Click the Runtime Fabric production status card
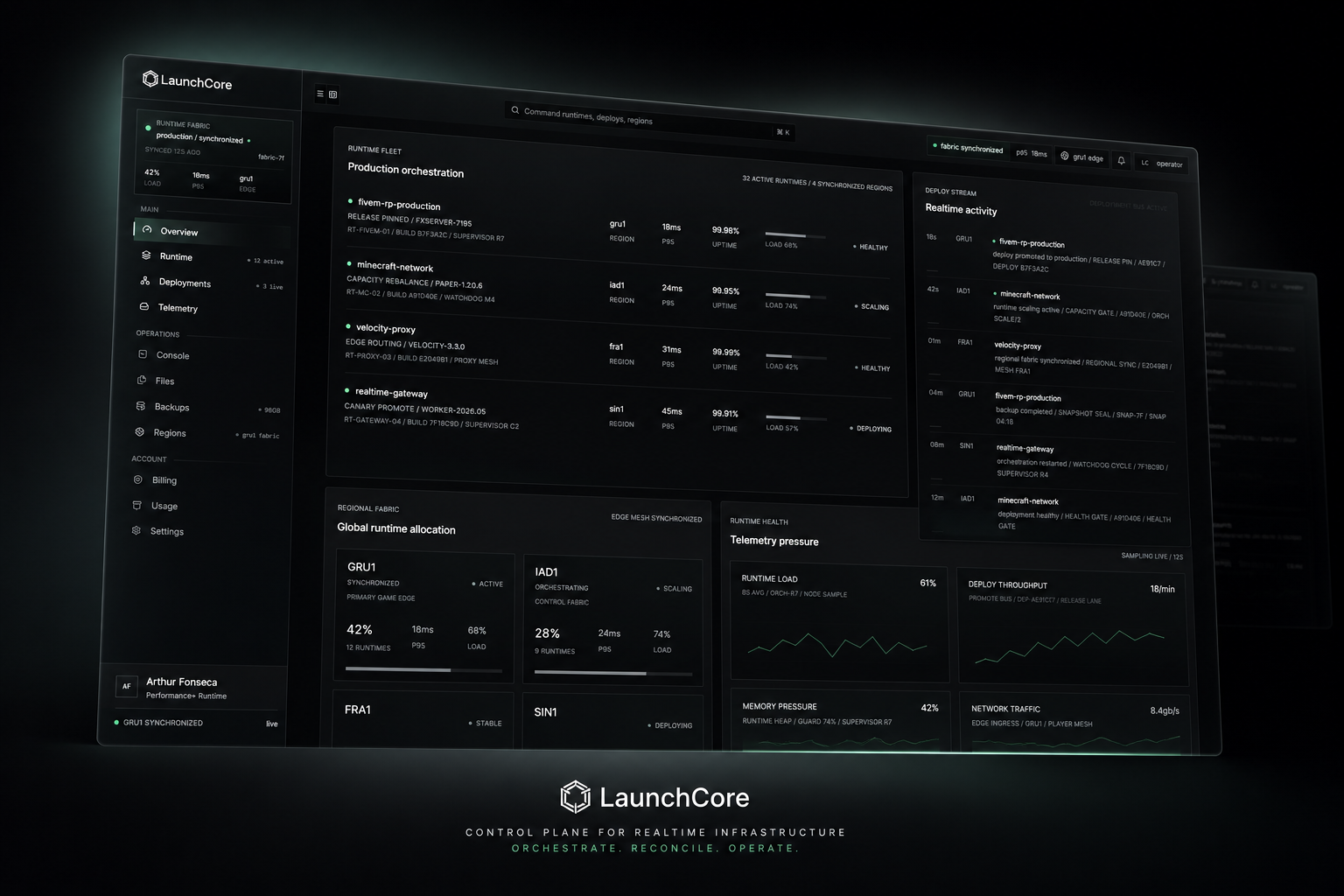Screen dimensions: 1344x896 tap(214, 156)
